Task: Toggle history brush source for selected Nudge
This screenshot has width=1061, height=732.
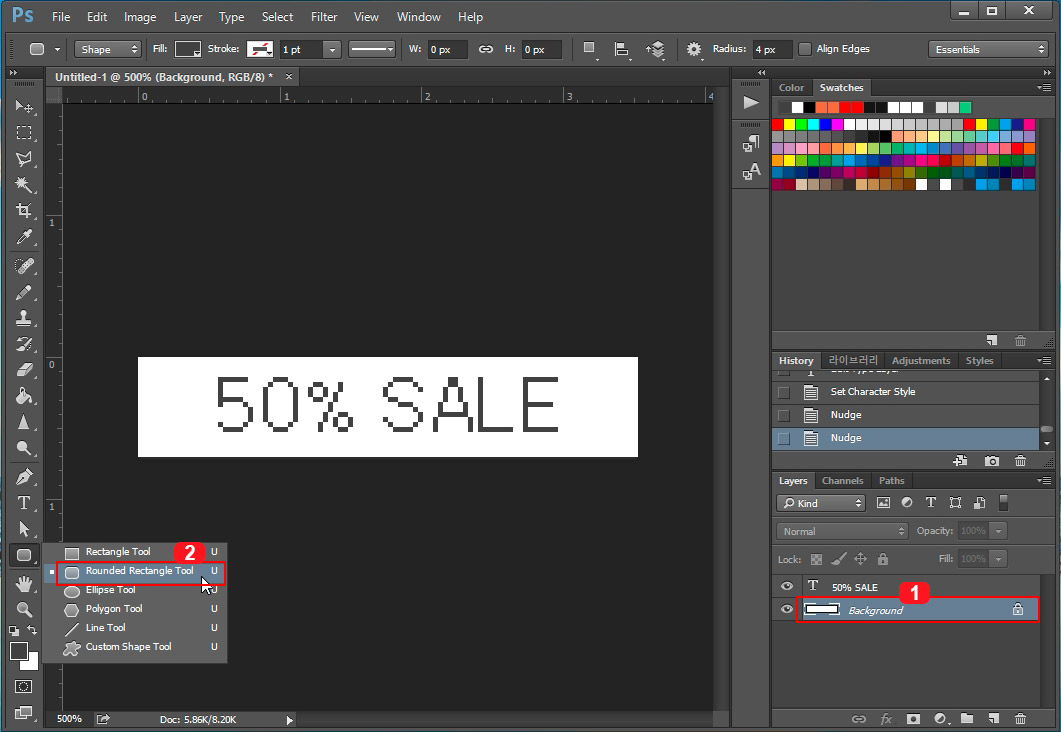Action: 784,438
